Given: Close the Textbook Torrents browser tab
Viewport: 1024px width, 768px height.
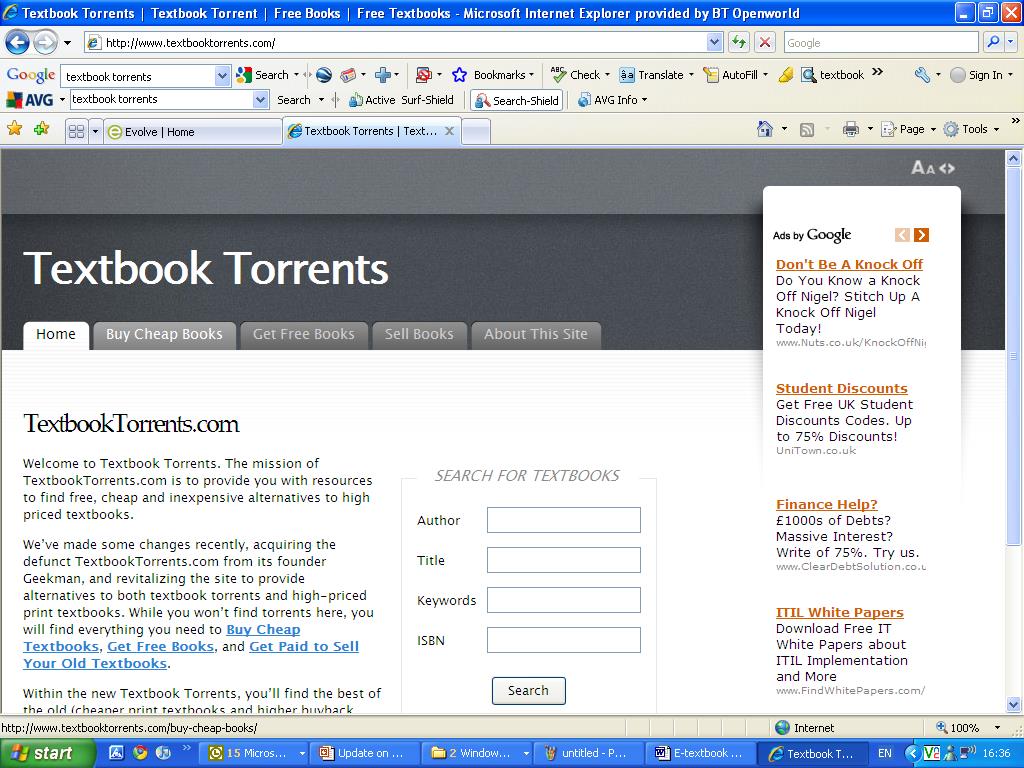Looking at the screenshot, I should pos(449,131).
